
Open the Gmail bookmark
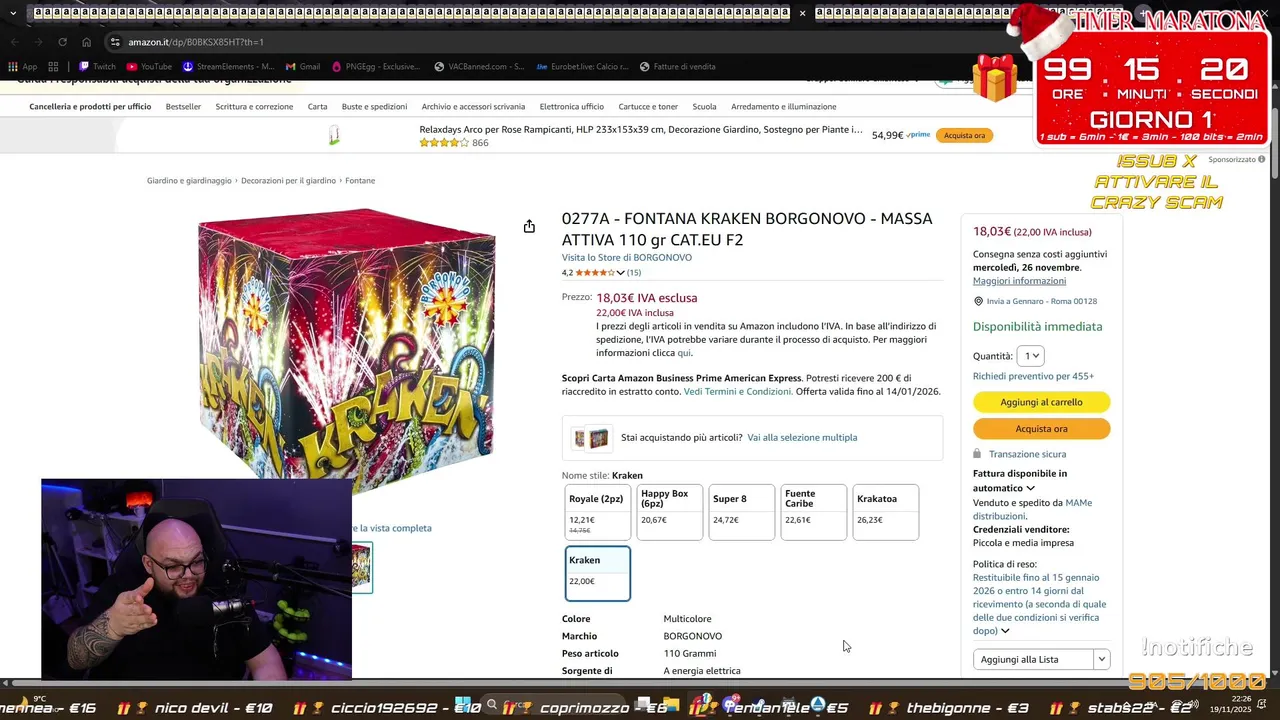coord(303,67)
